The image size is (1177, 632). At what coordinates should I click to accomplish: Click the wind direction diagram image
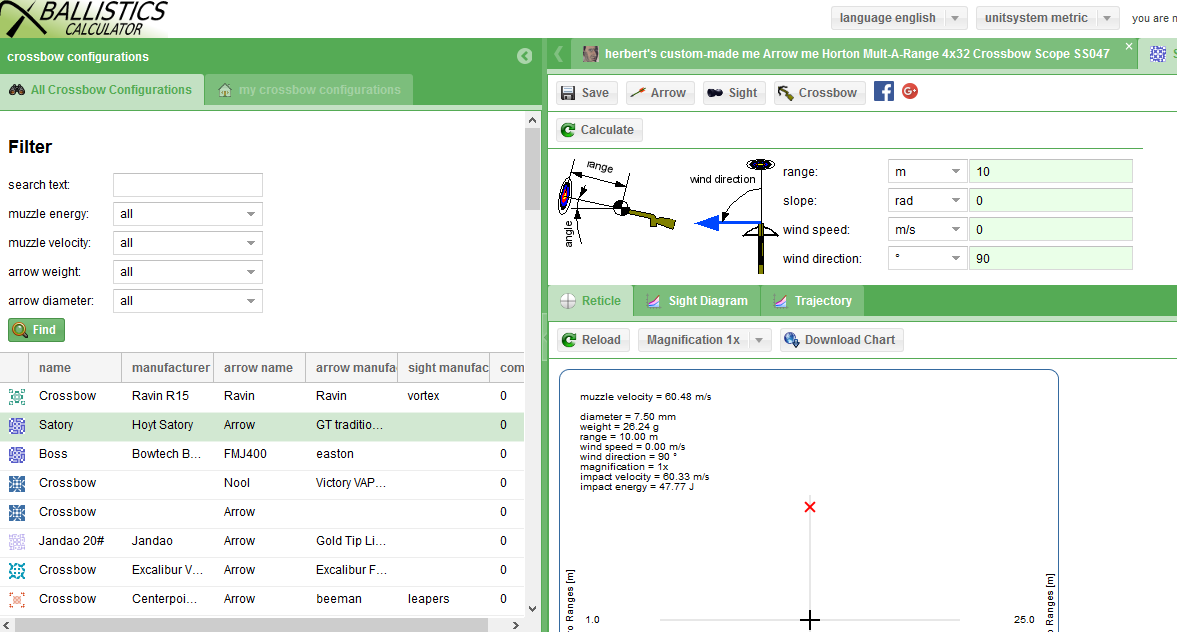coord(733,215)
